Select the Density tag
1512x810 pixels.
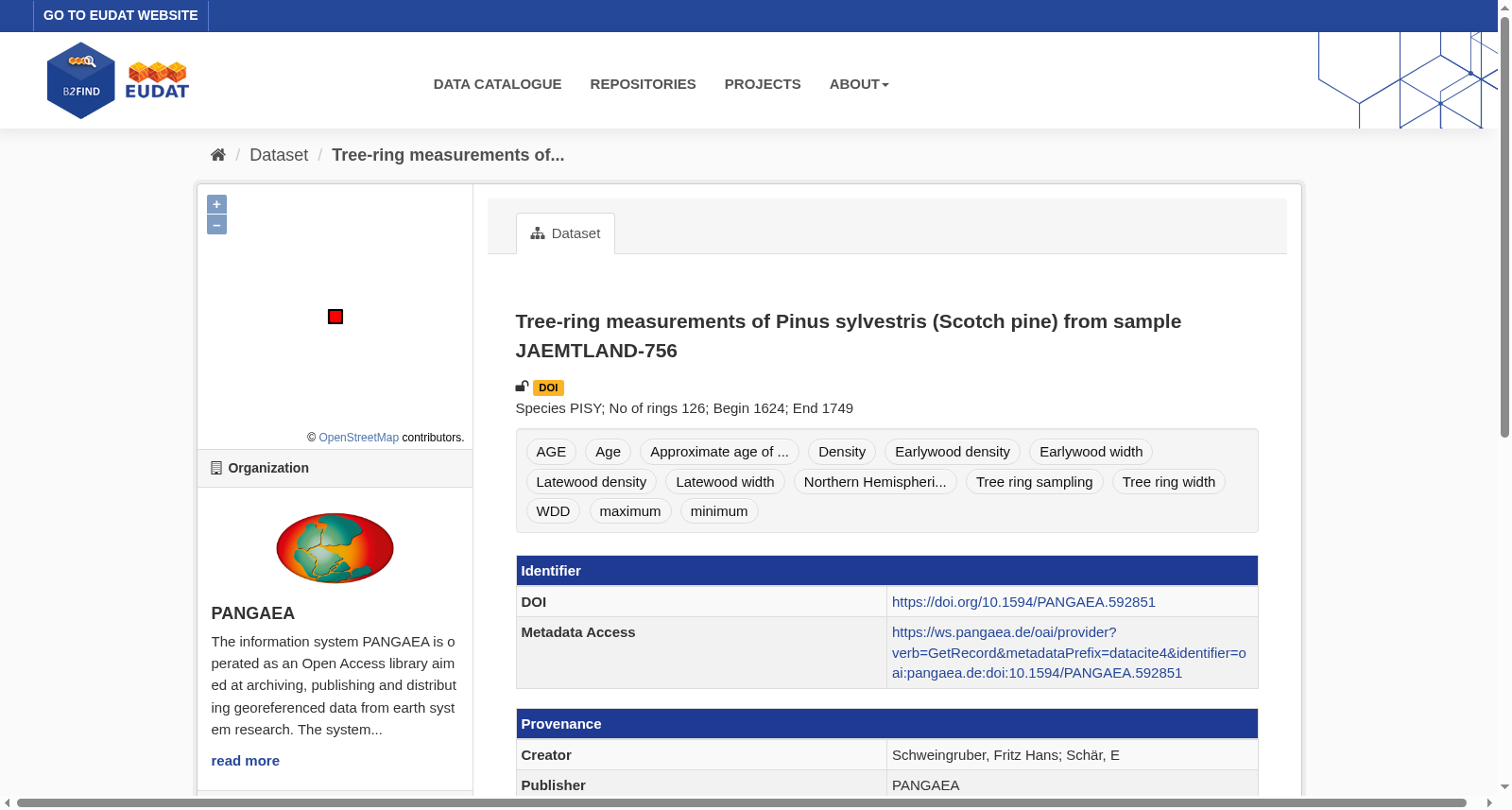(x=842, y=452)
